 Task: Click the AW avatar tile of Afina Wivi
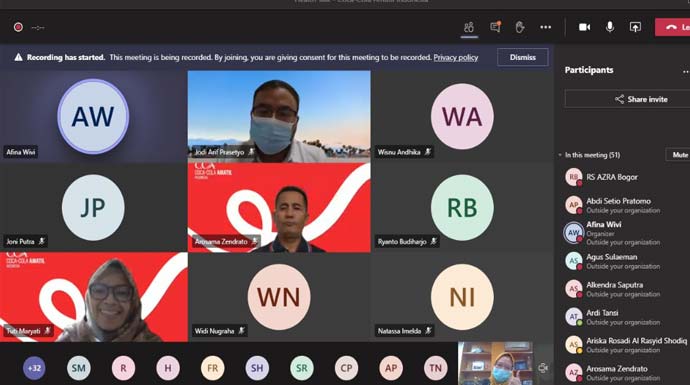93,117
